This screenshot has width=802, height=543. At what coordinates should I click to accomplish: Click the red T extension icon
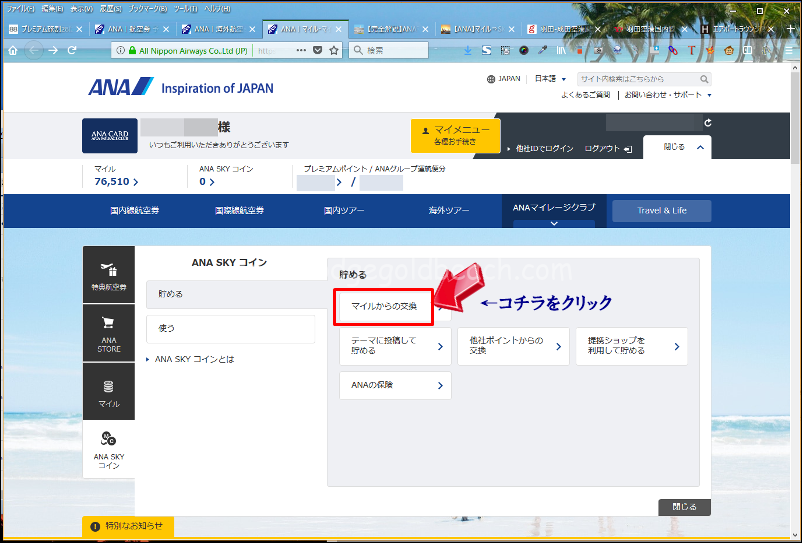click(692, 50)
